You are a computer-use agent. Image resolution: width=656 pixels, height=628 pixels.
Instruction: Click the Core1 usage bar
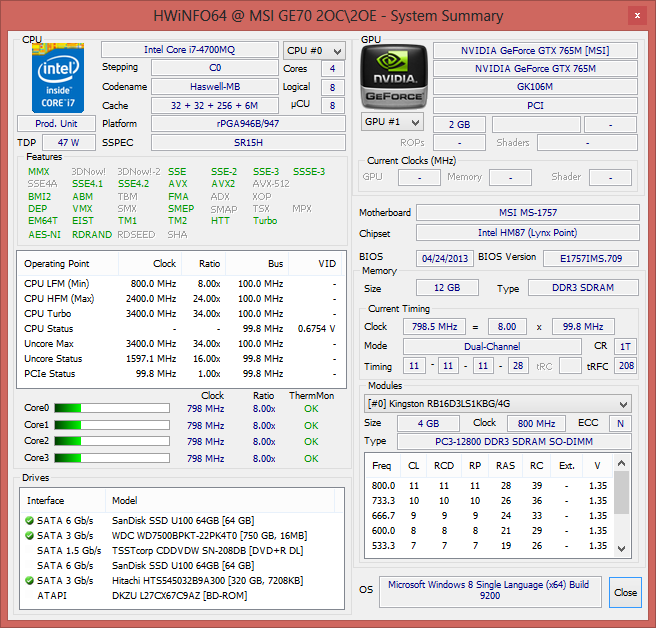[112, 425]
